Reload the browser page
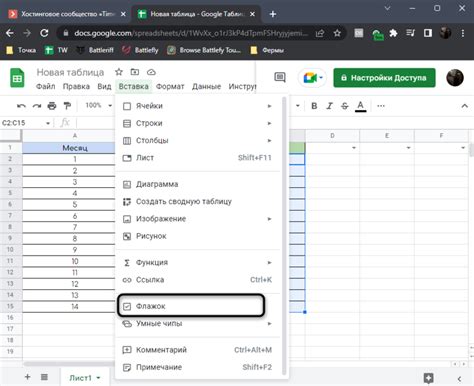Viewport: 474px width, 386px height. coord(44,33)
